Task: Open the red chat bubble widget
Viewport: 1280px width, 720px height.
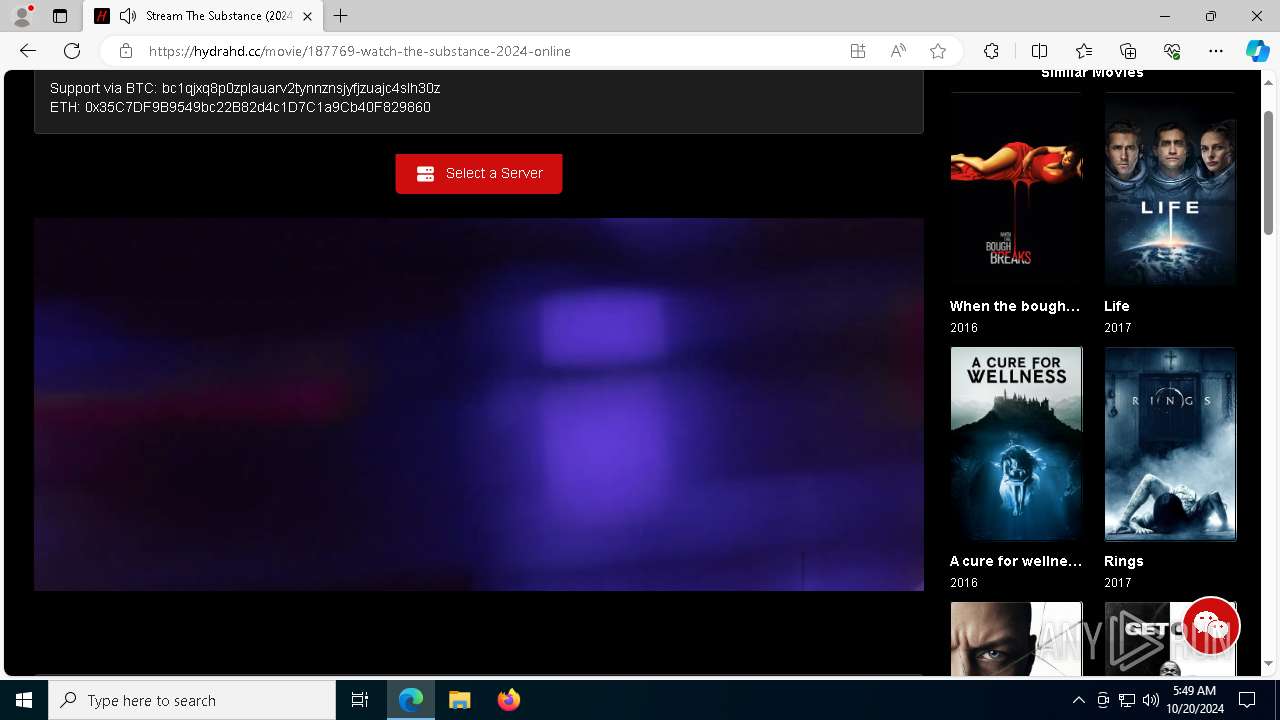Action: (x=1211, y=626)
